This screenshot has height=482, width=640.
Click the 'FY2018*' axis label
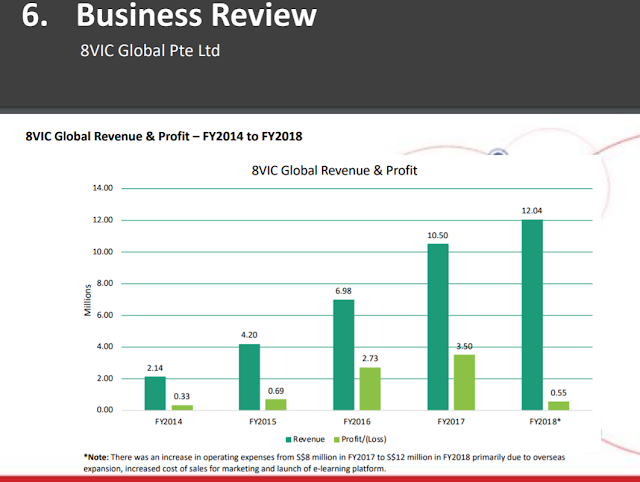[x=545, y=422]
